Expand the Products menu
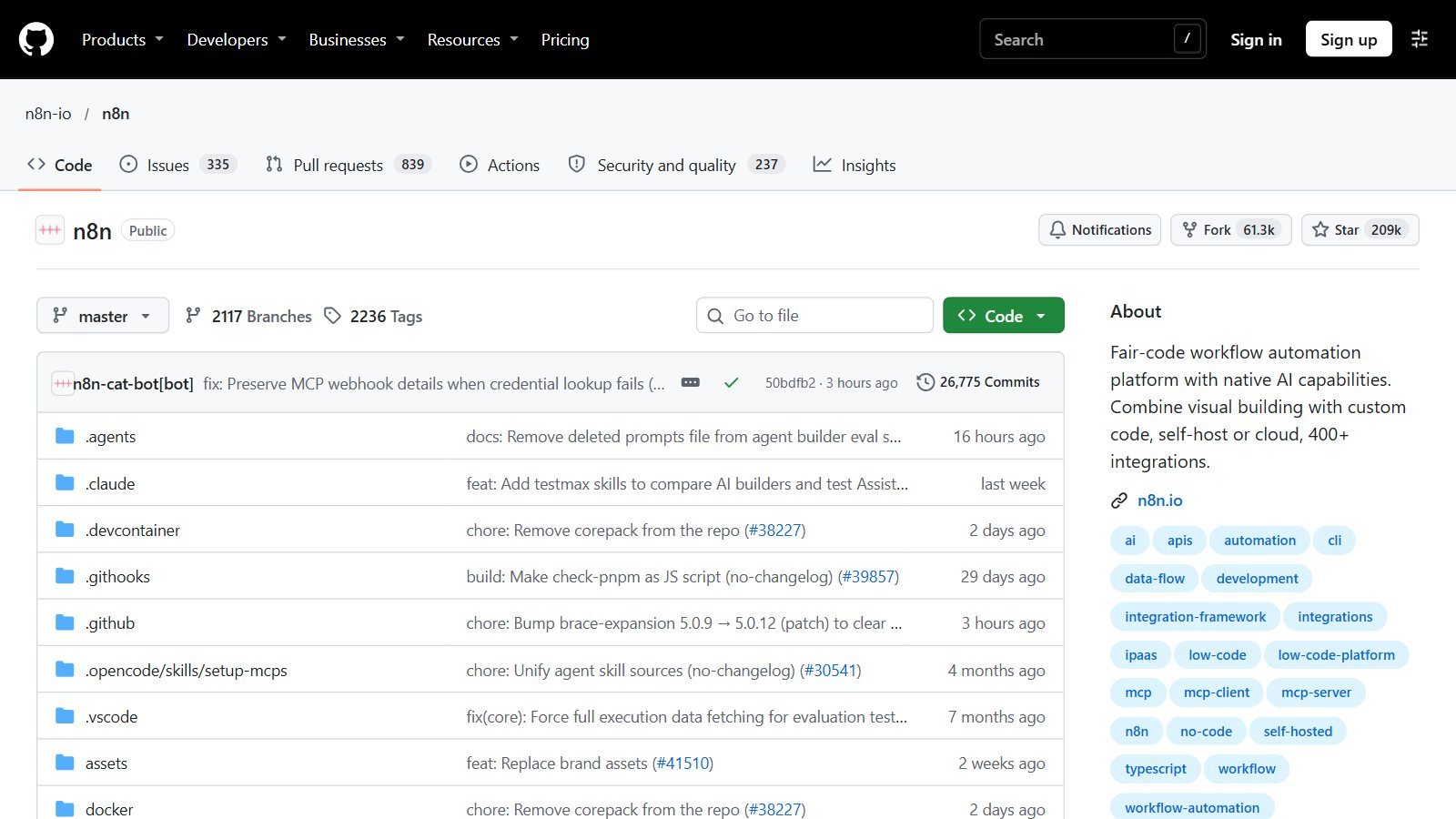Screen dimensions: 1456x819 [123, 39]
